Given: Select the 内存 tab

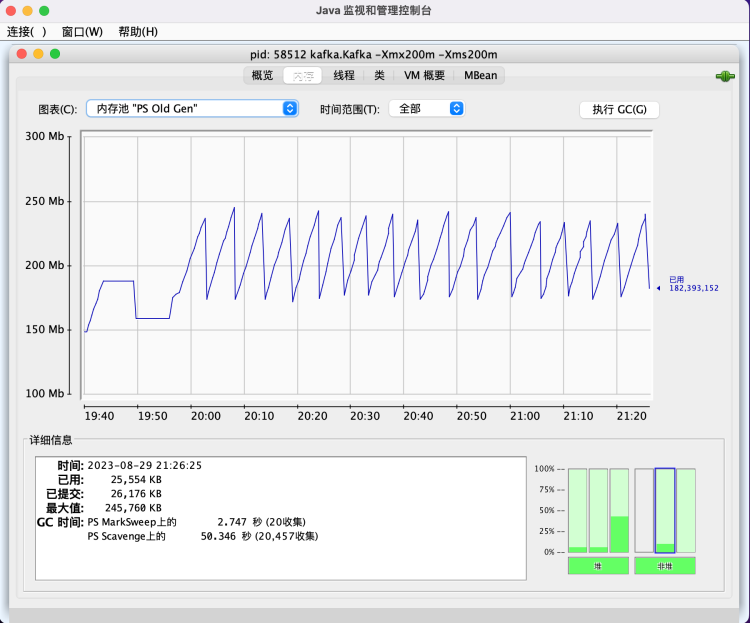Looking at the screenshot, I should [303, 75].
